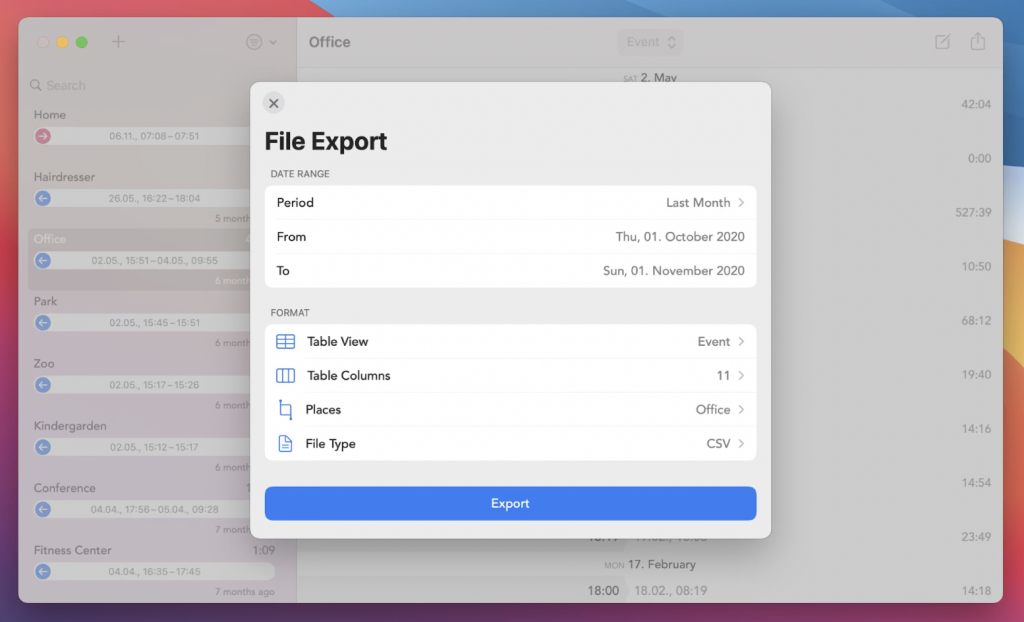Click the Places crop-shaped icon
The width and height of the screenshot is (1024, 622).
(285, 409)
